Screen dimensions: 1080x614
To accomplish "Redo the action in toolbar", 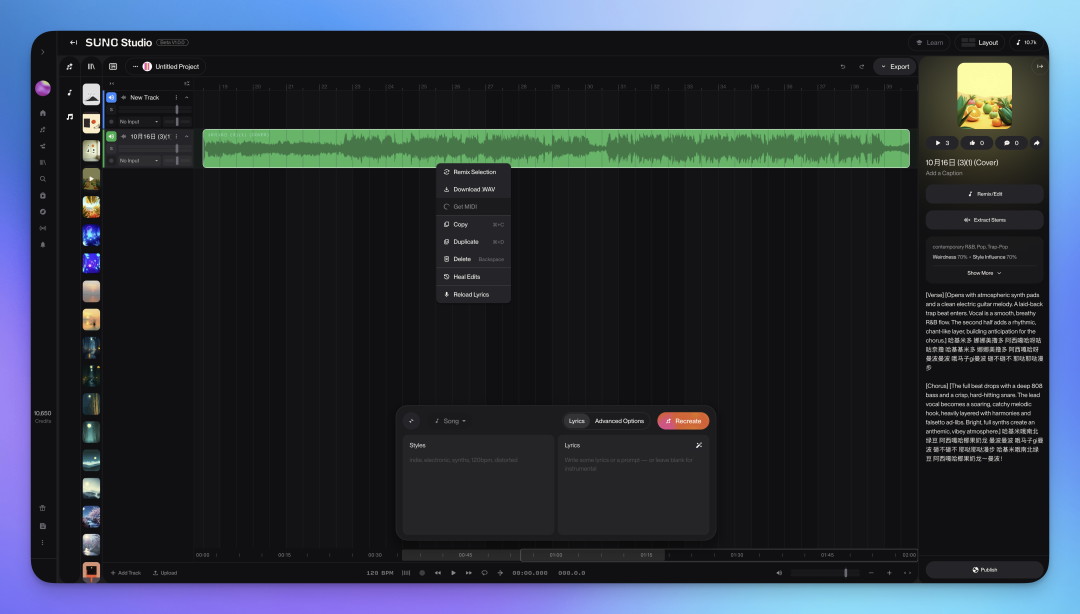I will (x=861, y=67).
